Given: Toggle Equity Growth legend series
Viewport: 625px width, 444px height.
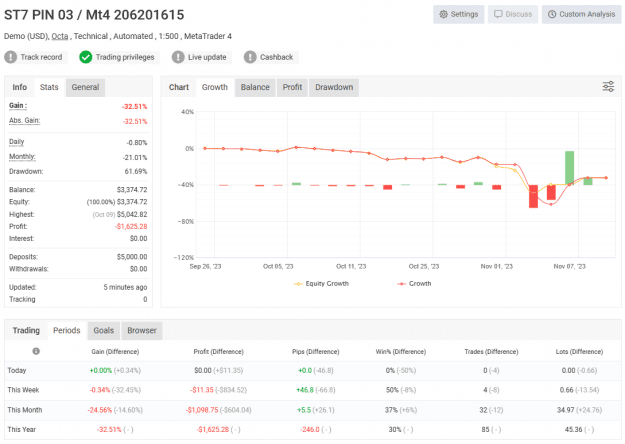Looking at the screenshot, I should pyautogui.click(x=322, y=283).
